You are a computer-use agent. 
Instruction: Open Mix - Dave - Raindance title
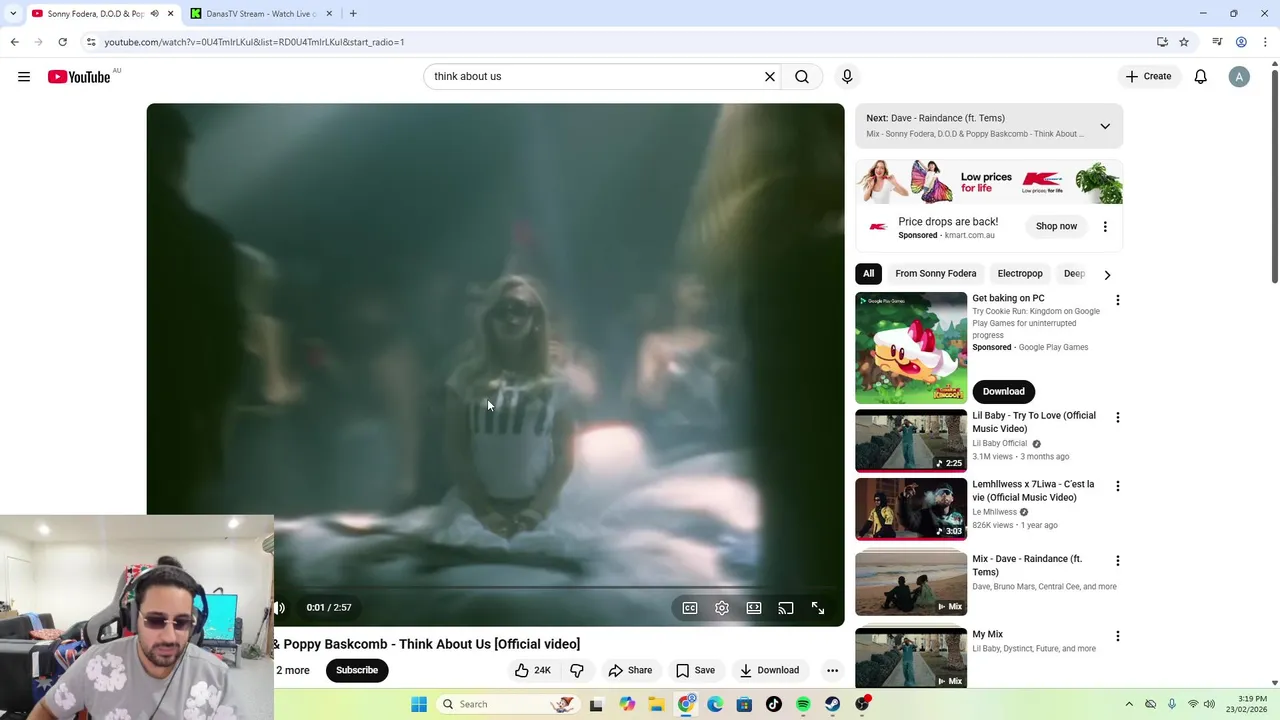pos(1027,566)
